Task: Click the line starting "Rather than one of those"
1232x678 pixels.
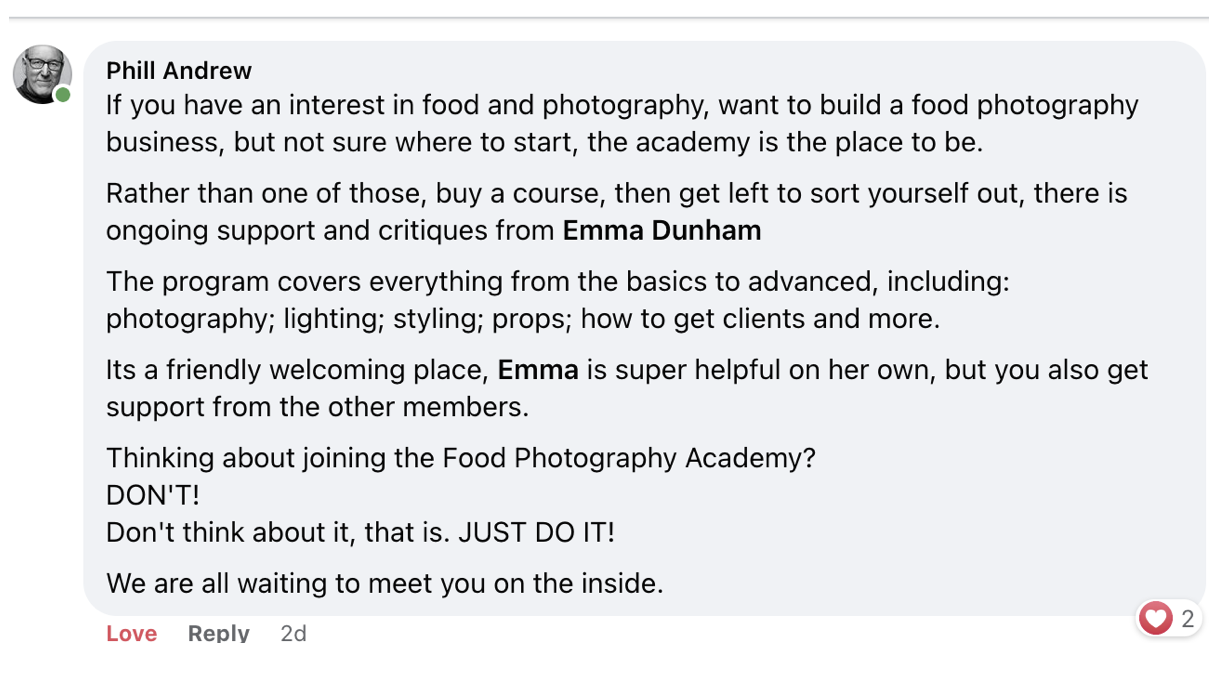Action: click(x=616, y=193)
